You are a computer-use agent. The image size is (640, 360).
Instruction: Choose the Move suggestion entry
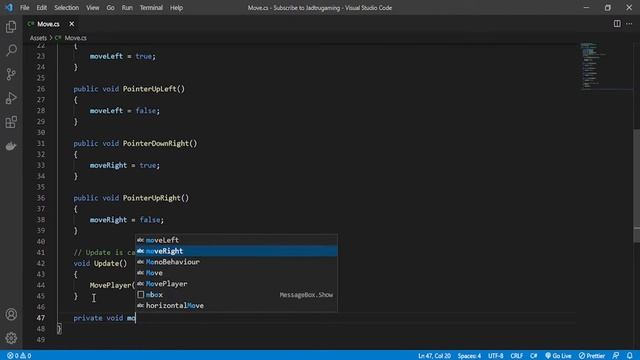pyautogui.click(x=236, y=273)
